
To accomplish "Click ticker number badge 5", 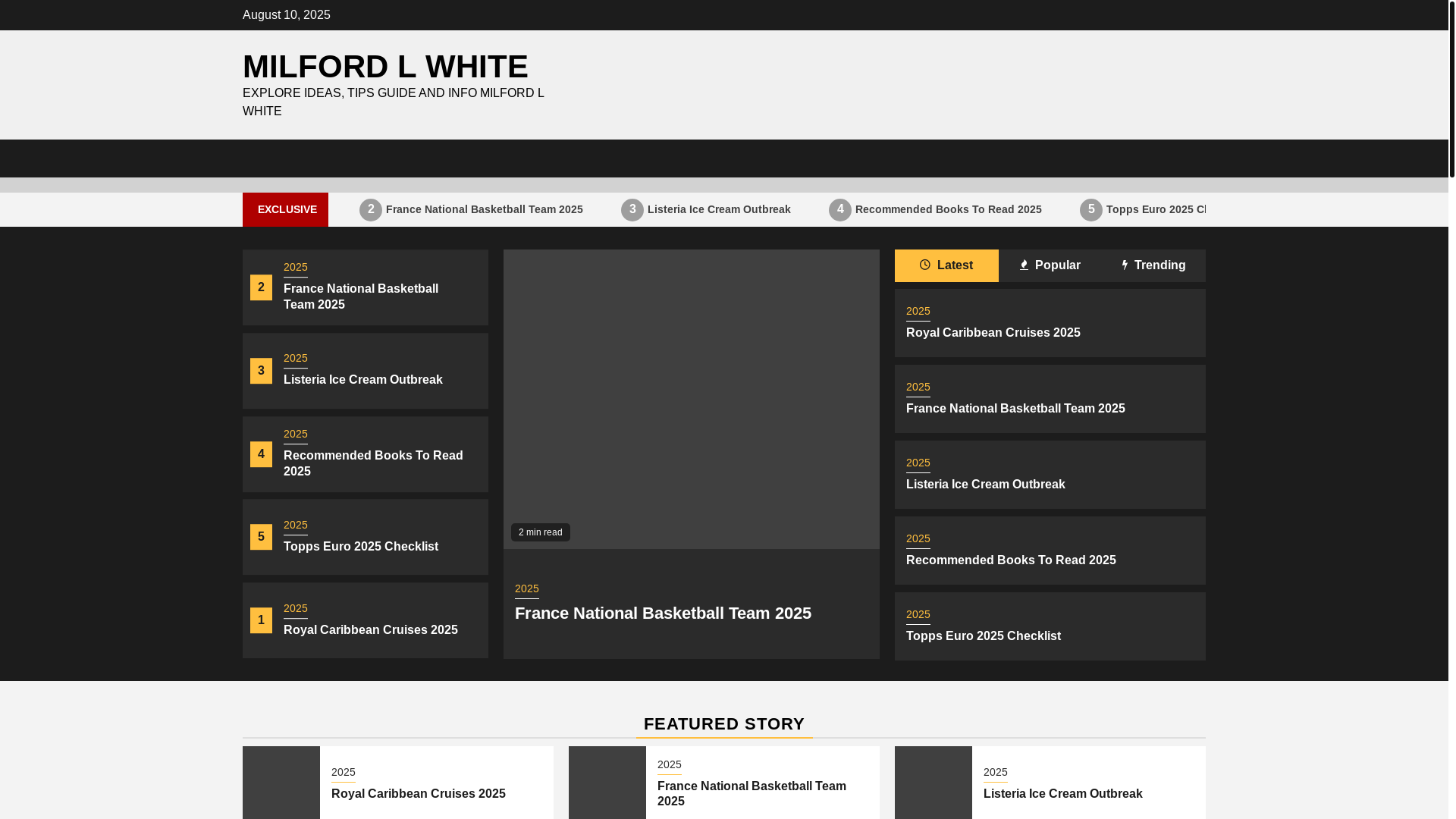I will pos(1091,210).
